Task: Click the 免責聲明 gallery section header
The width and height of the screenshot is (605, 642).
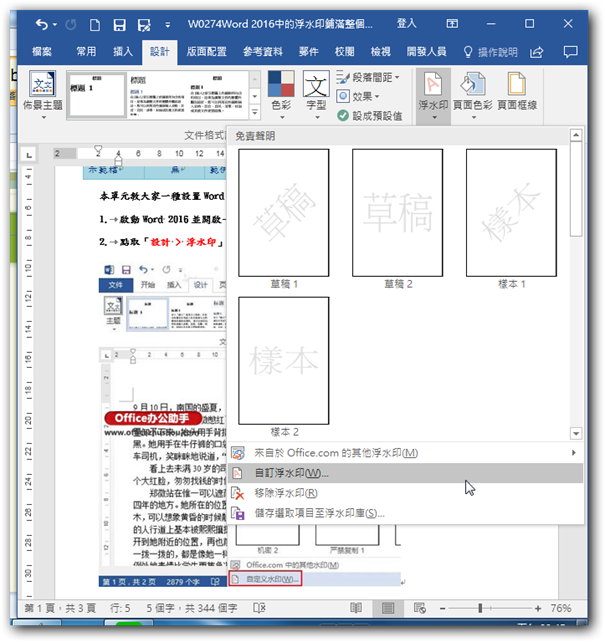Action: click(x=255, y=136)
